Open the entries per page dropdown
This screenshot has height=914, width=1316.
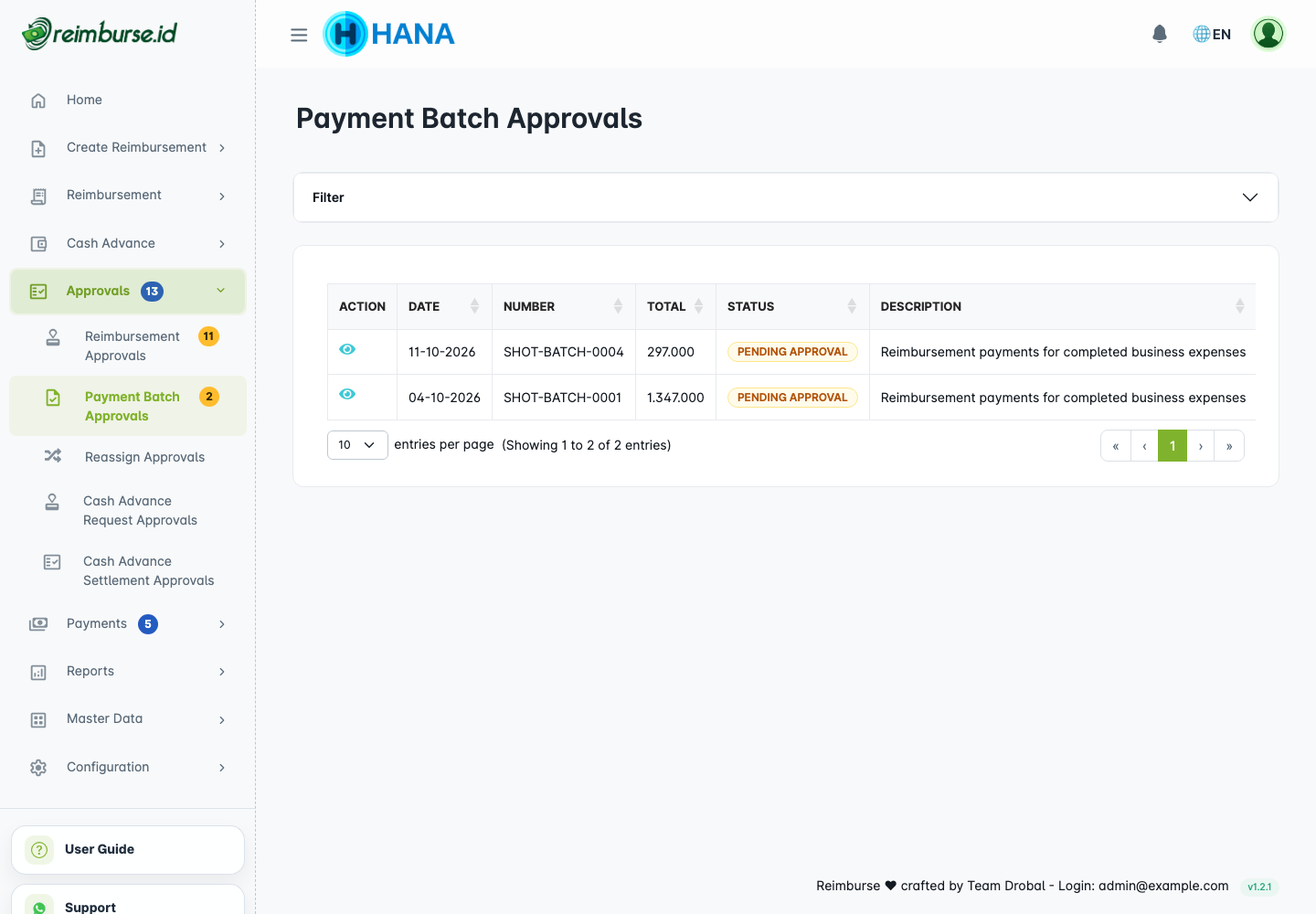click(x=357, y=445)
